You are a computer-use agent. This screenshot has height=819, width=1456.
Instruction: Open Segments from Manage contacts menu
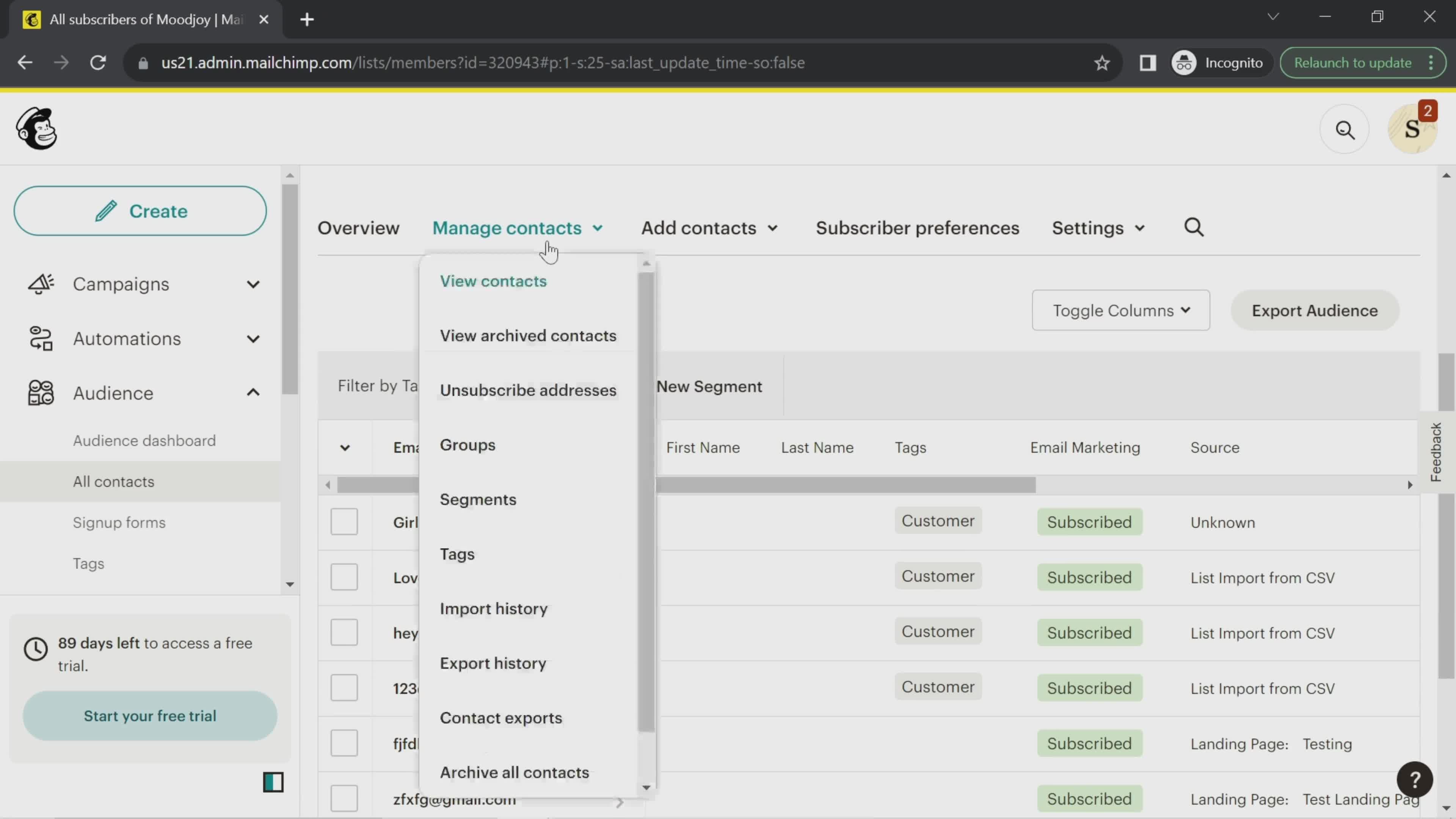[478, 500]
